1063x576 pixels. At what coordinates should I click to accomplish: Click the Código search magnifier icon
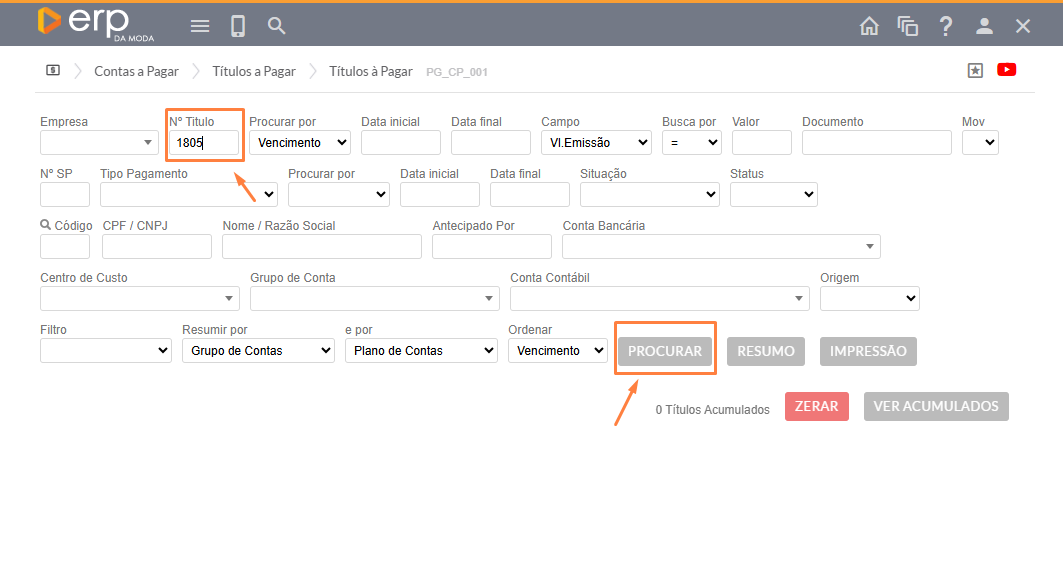pyautogui.click(x=46, y=226)
